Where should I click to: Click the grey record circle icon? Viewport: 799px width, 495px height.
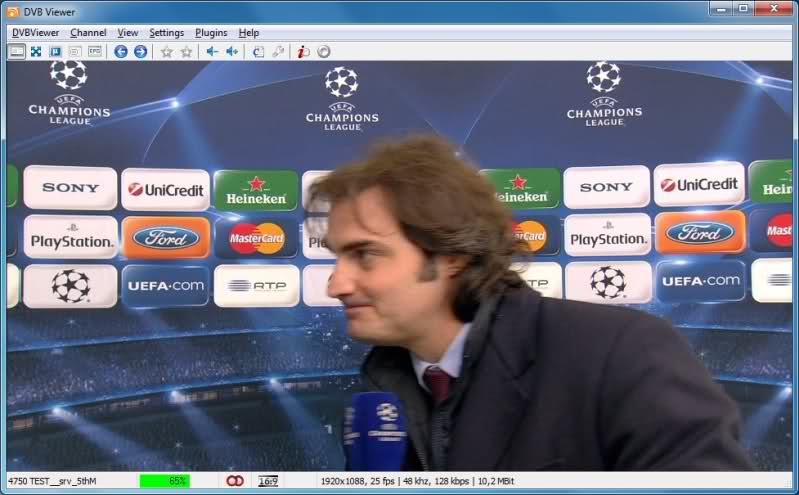324,51
